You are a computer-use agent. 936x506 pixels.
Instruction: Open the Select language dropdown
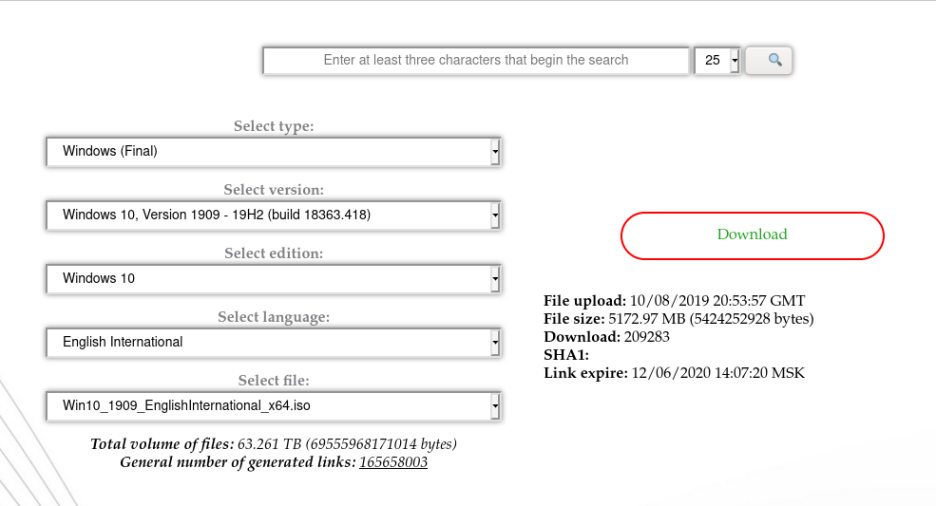273,343
